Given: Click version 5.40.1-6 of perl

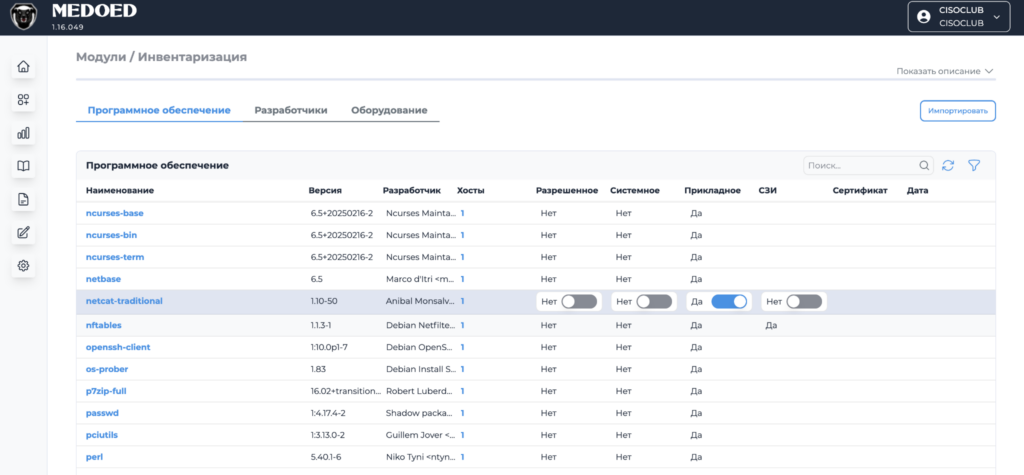Looking at the screenshot, I should tap(327, 457).
